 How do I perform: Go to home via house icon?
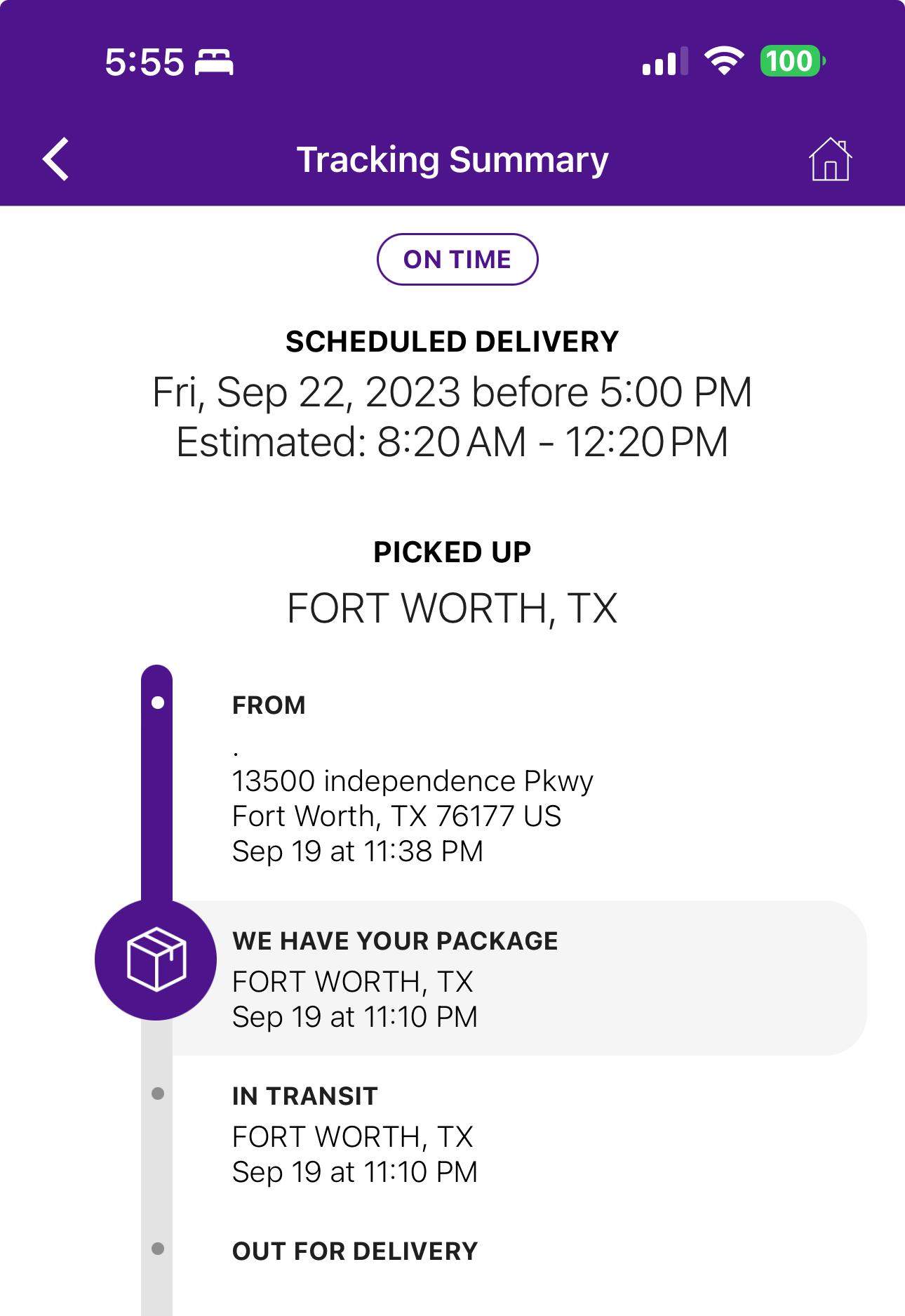pyautogui.click(x=830, y=159)
